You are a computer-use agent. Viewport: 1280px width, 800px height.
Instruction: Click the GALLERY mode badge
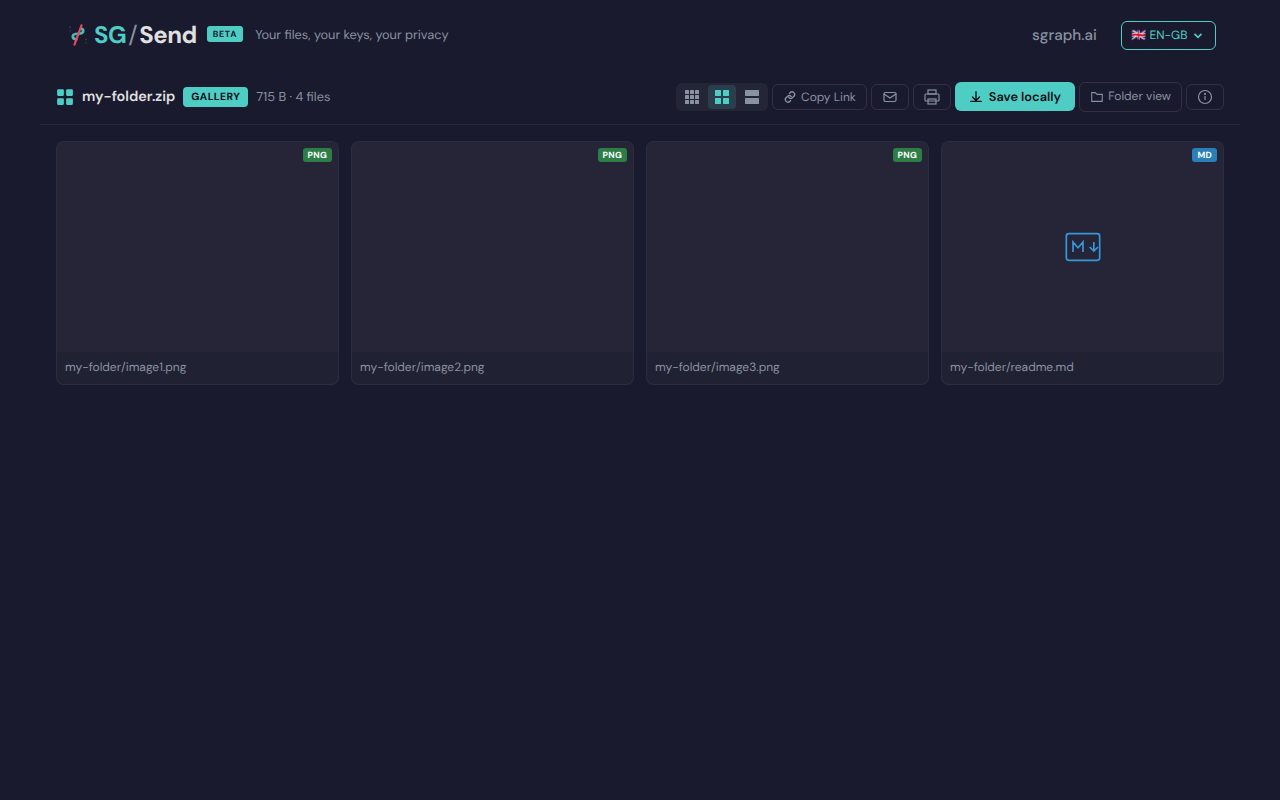click(x=215, y=97)
